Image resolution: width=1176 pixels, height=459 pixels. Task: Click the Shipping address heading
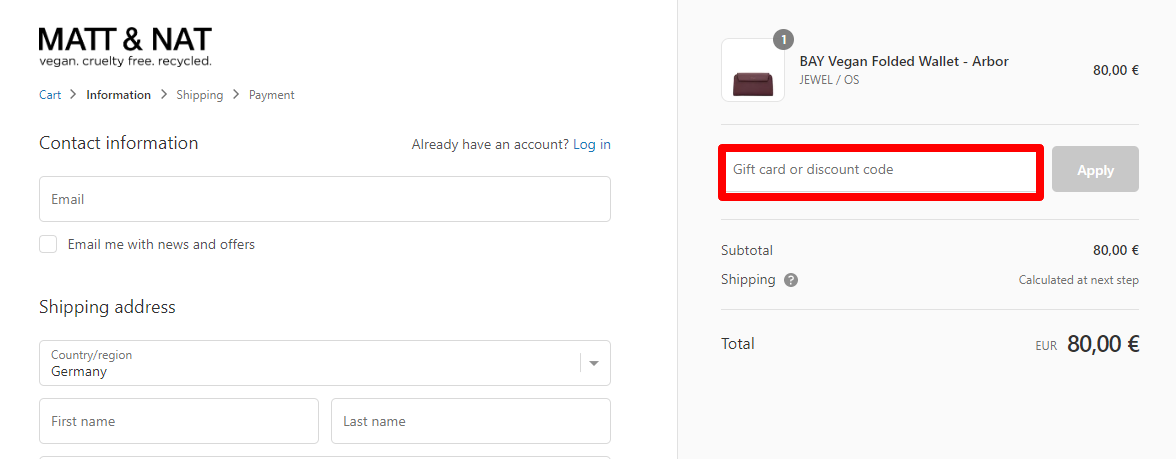(x=107, y=307)
